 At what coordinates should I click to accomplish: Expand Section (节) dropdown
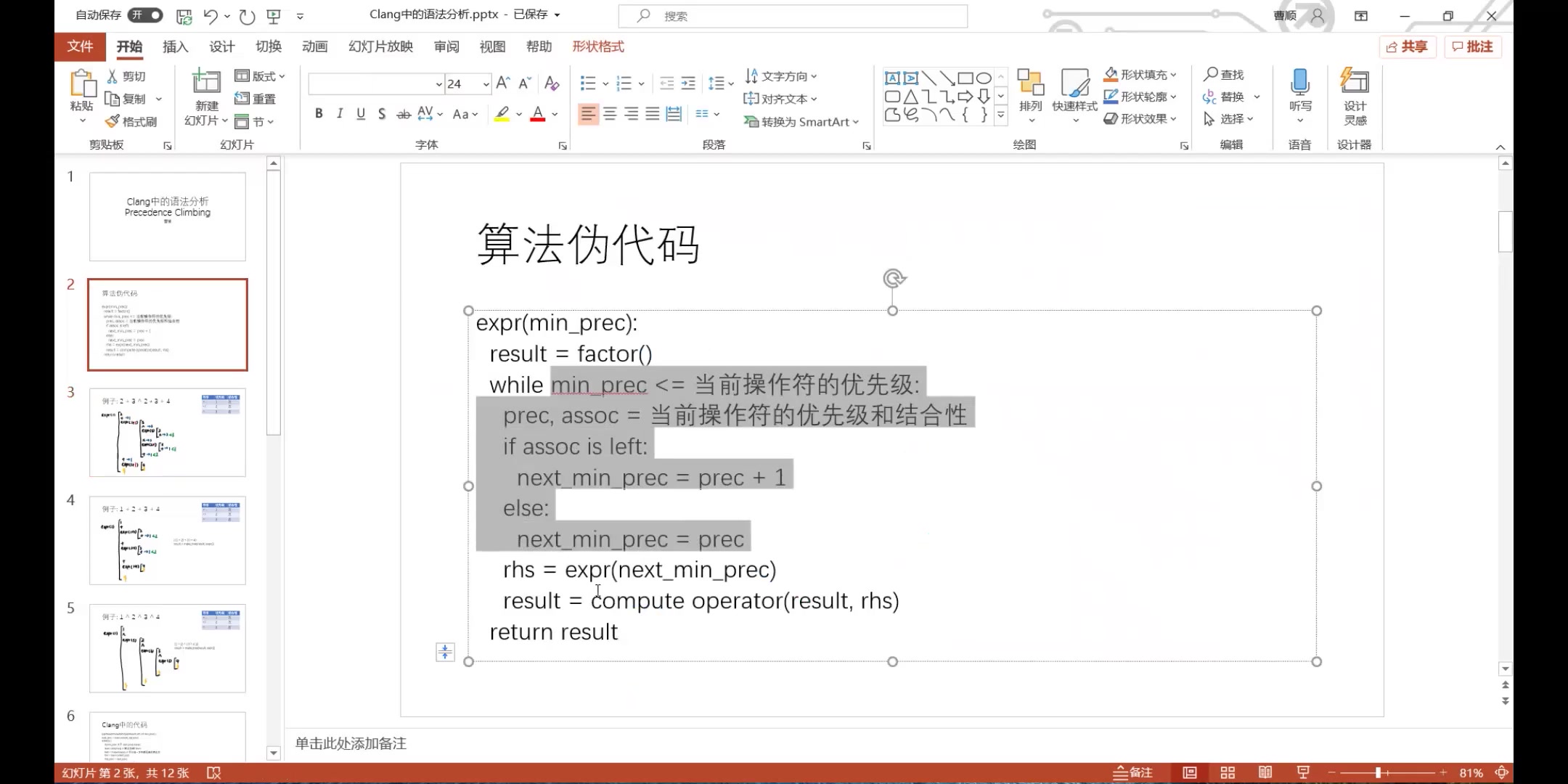coord(253,121)
